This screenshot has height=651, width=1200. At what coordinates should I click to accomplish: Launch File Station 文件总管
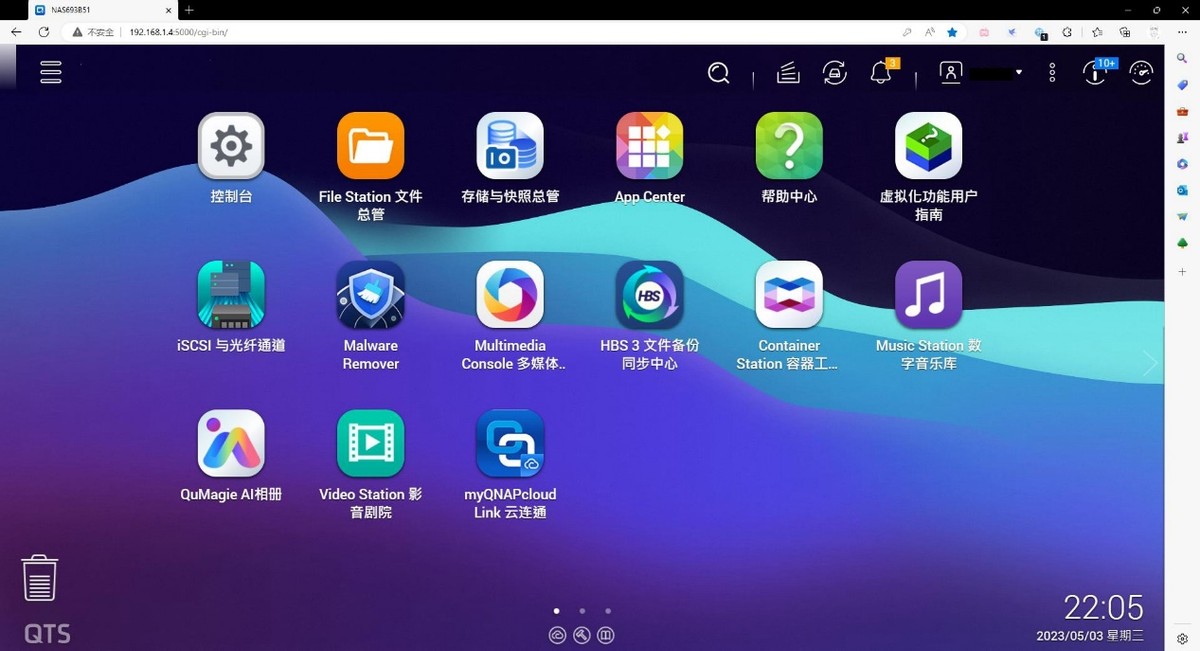point(370,145)
